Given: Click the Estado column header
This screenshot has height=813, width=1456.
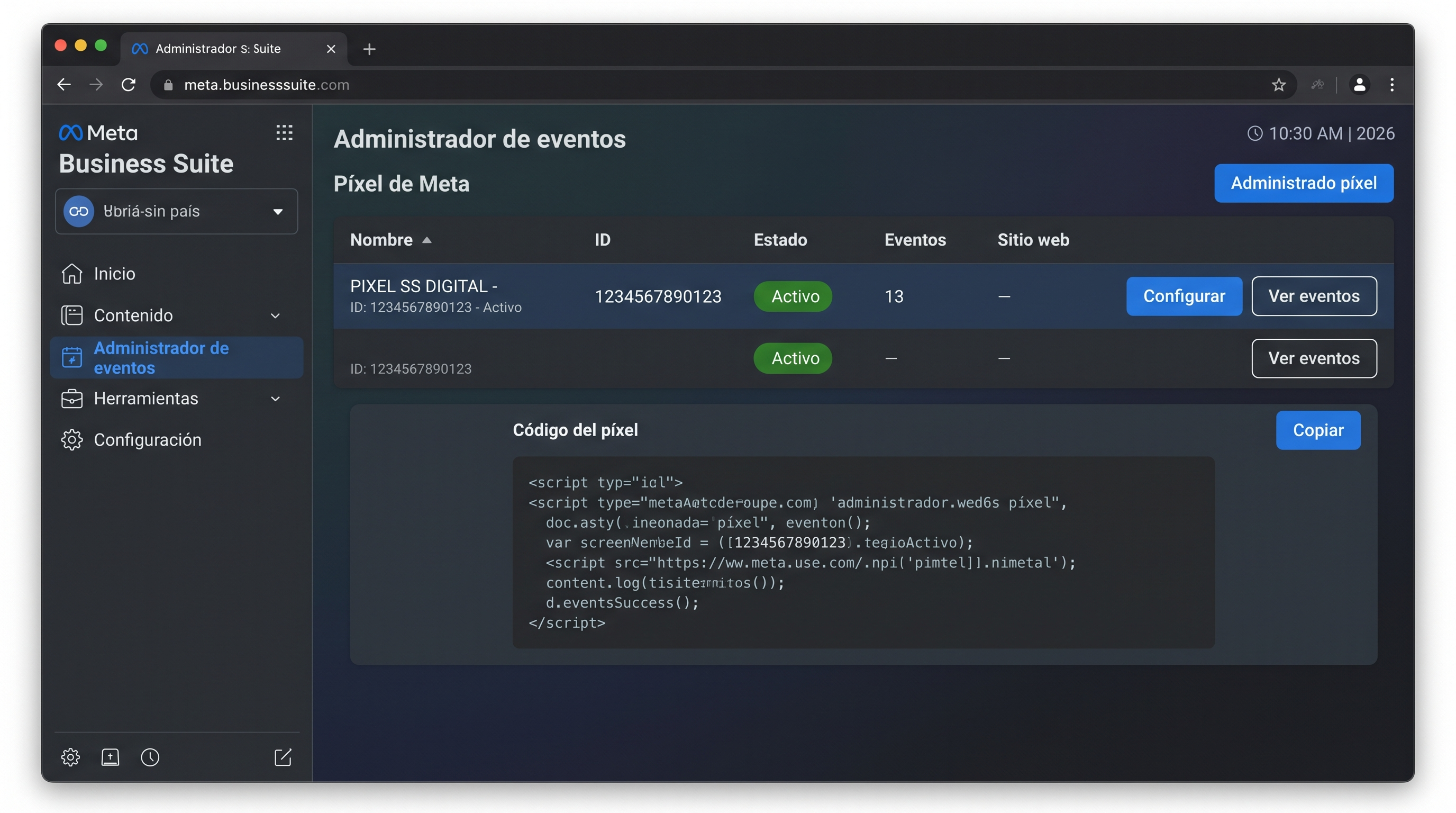Looking at the screenshot, I should (780, 240).
